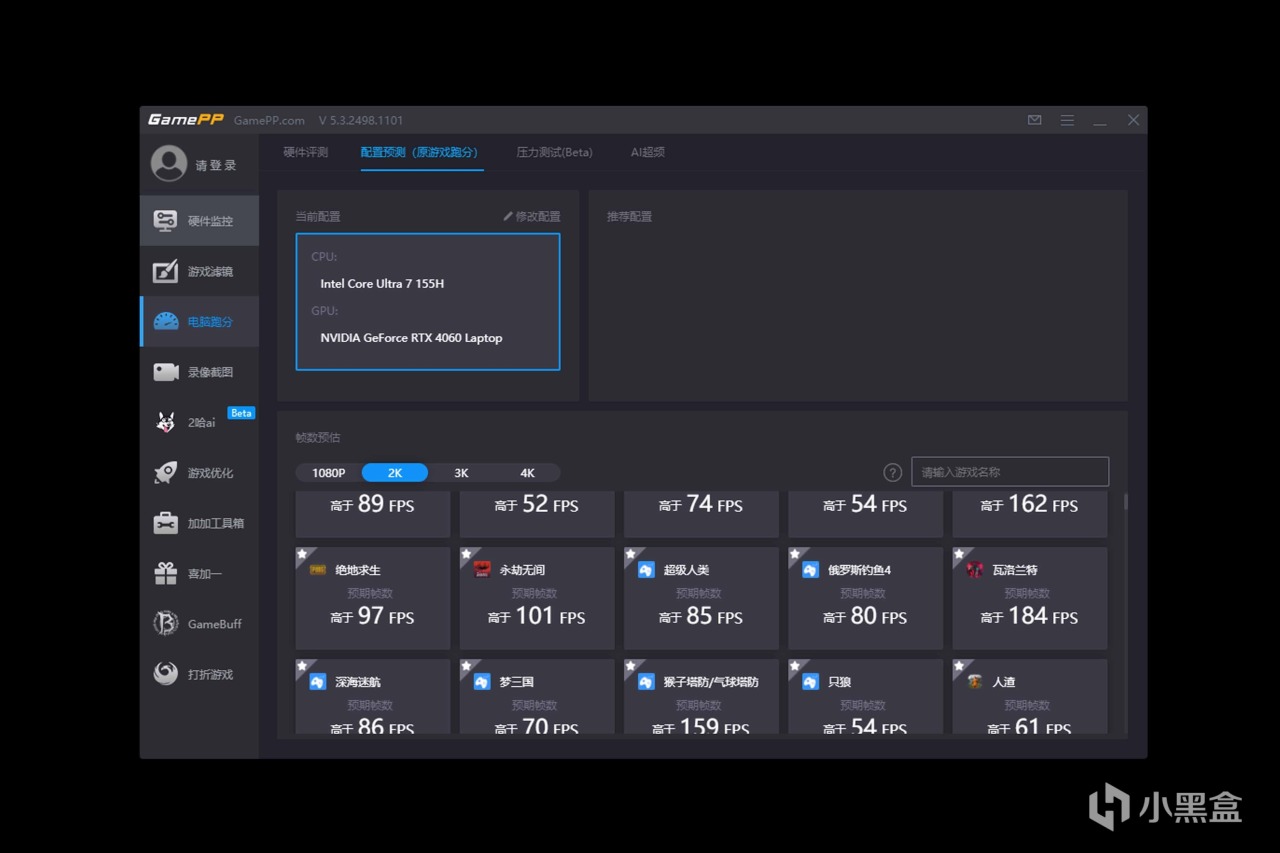The image size is (1280, 853).
Task: Click the 高于 162 FPS value
Action: pos(1029,504)
